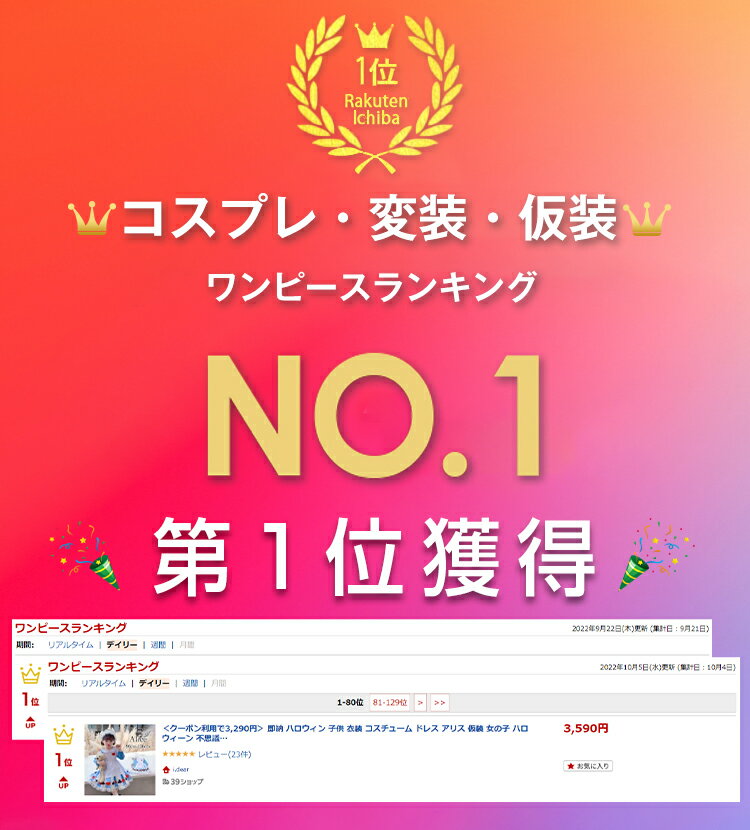The image size is (750, 830).
Task: Click the 39ショップ label
Action: pos(183,782)
